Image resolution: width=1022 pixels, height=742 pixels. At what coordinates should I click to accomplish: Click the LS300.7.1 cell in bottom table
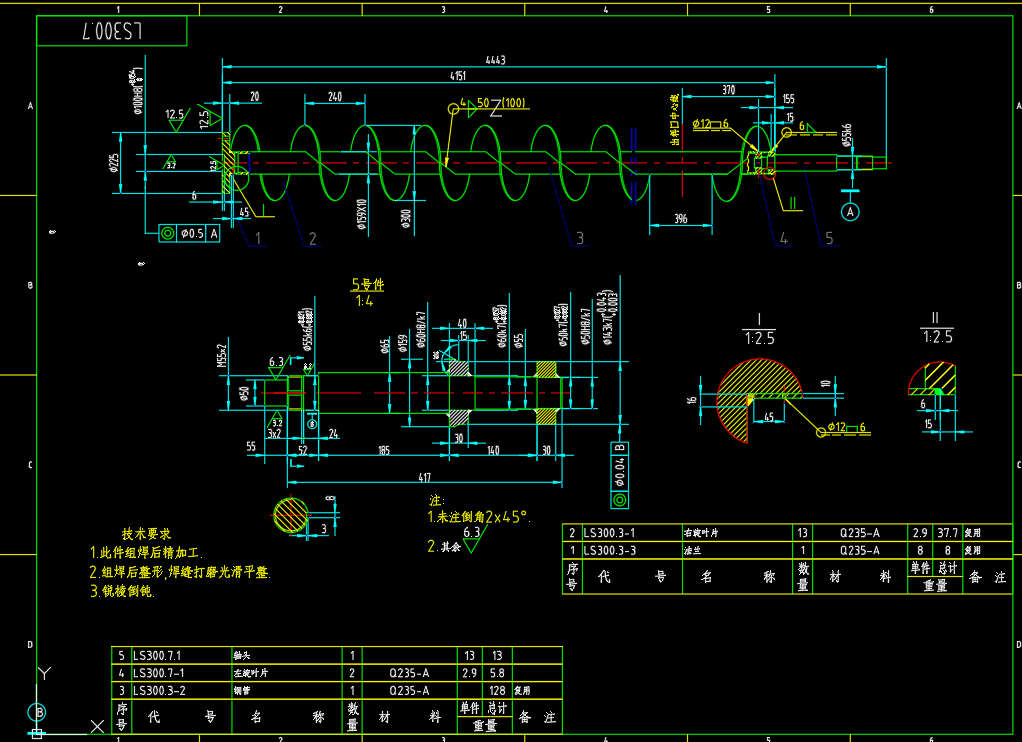159,655
